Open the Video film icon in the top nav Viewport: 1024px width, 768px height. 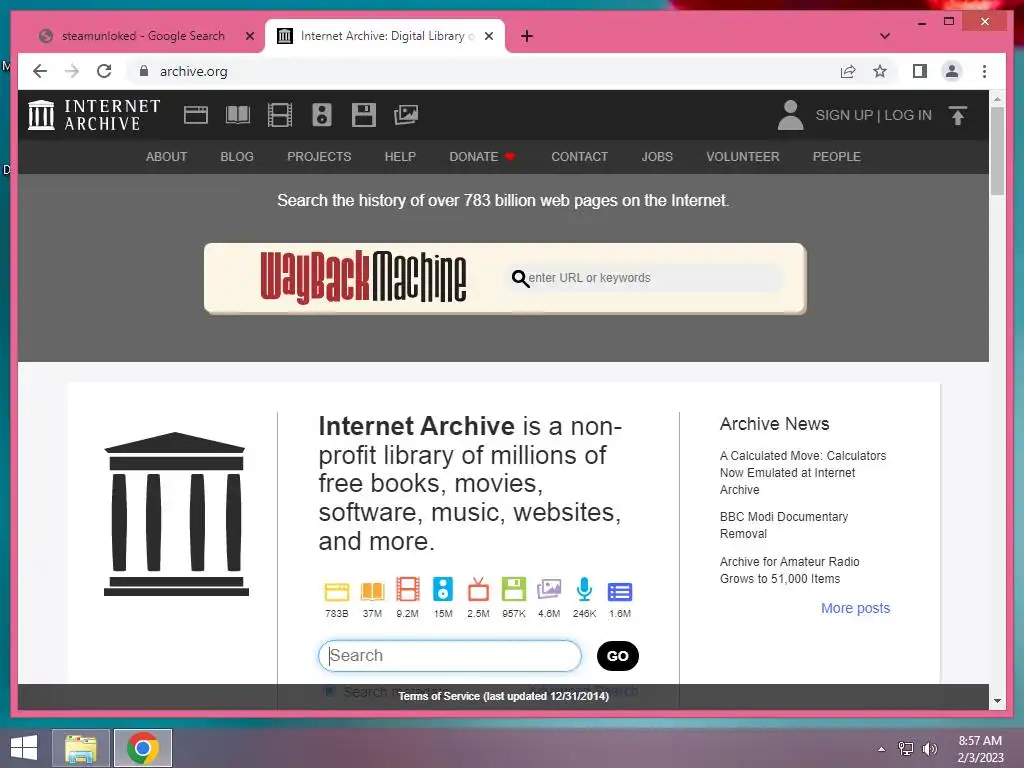pyautogui.click(x=280, y=115)
